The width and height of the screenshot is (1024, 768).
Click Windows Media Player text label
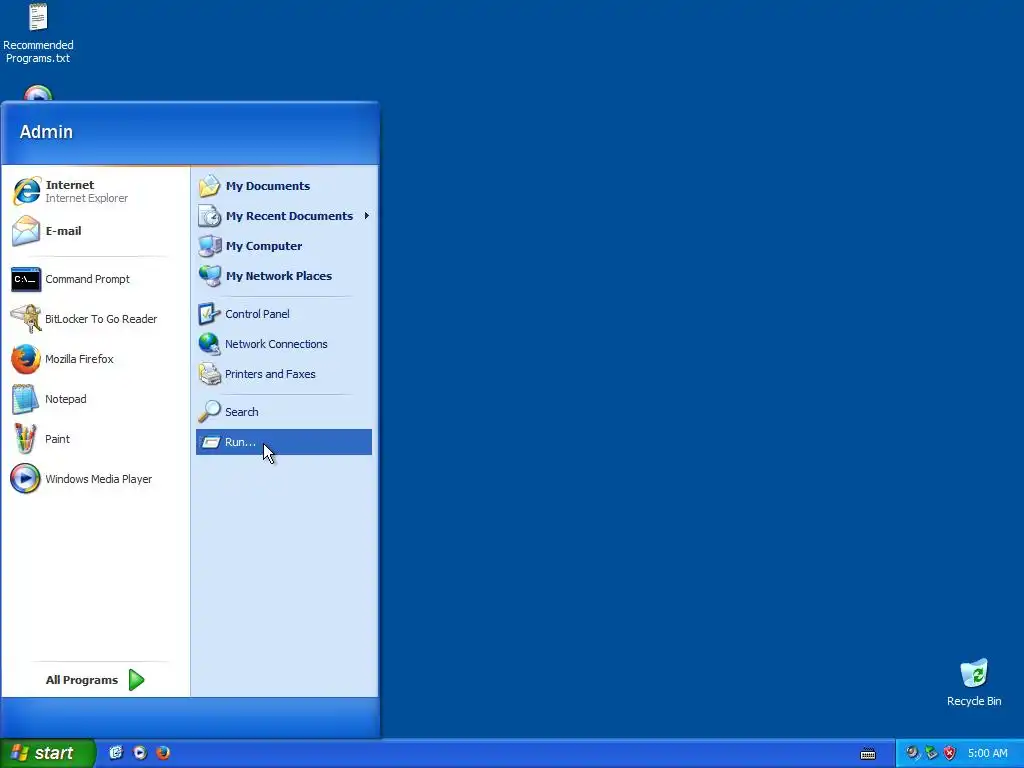[99, 479]
